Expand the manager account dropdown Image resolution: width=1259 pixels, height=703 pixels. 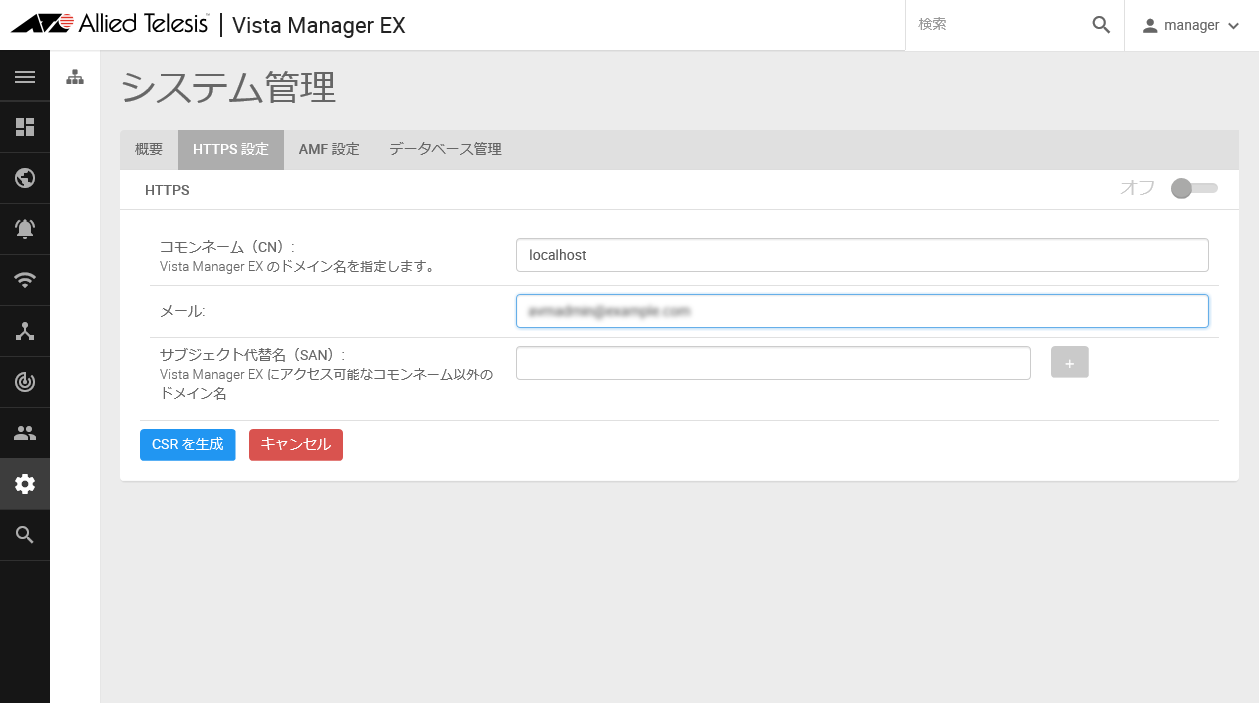[x=1191, y=25]
